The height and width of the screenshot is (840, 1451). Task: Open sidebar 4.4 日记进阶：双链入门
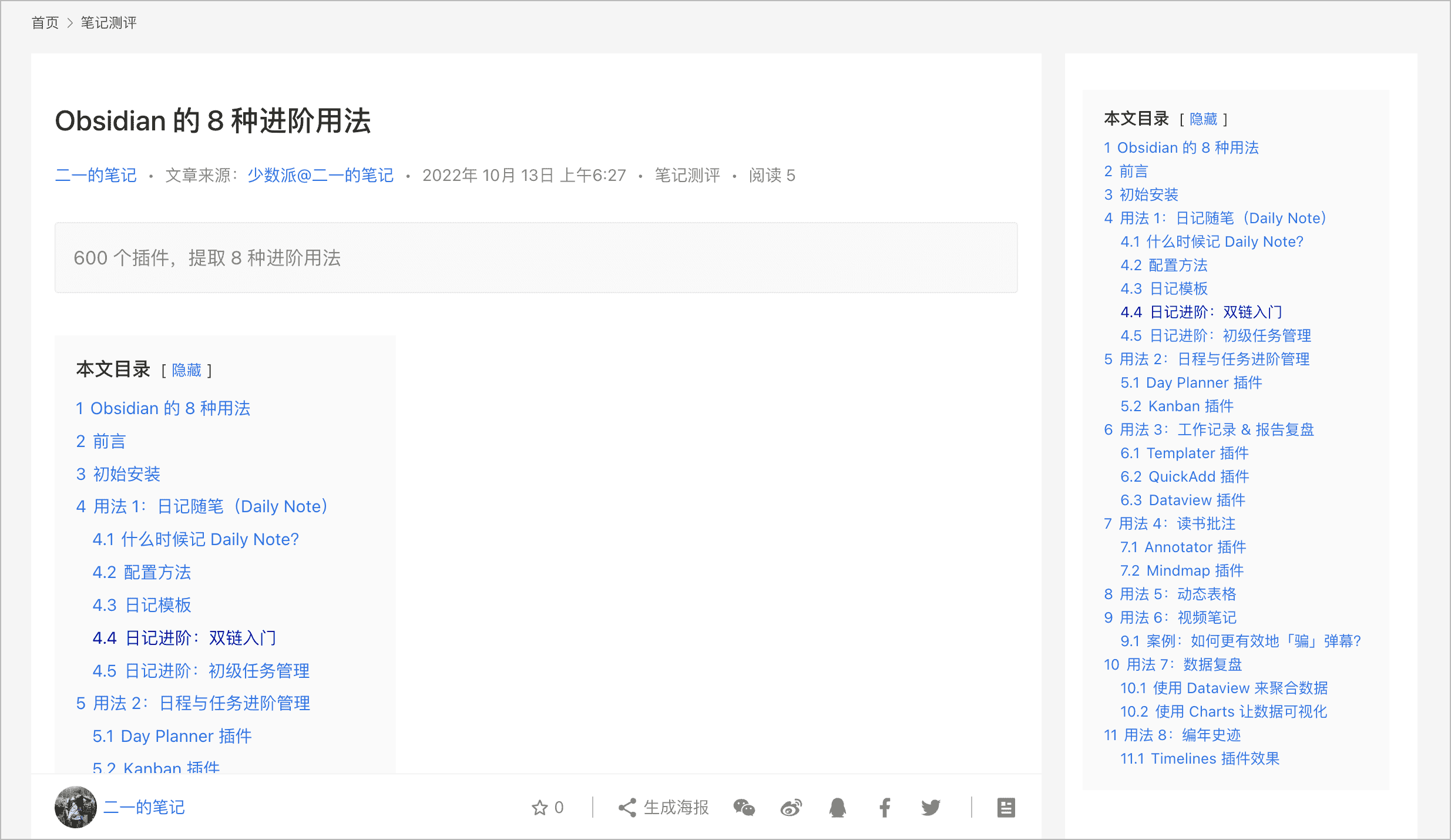(x=1201, y=312)
